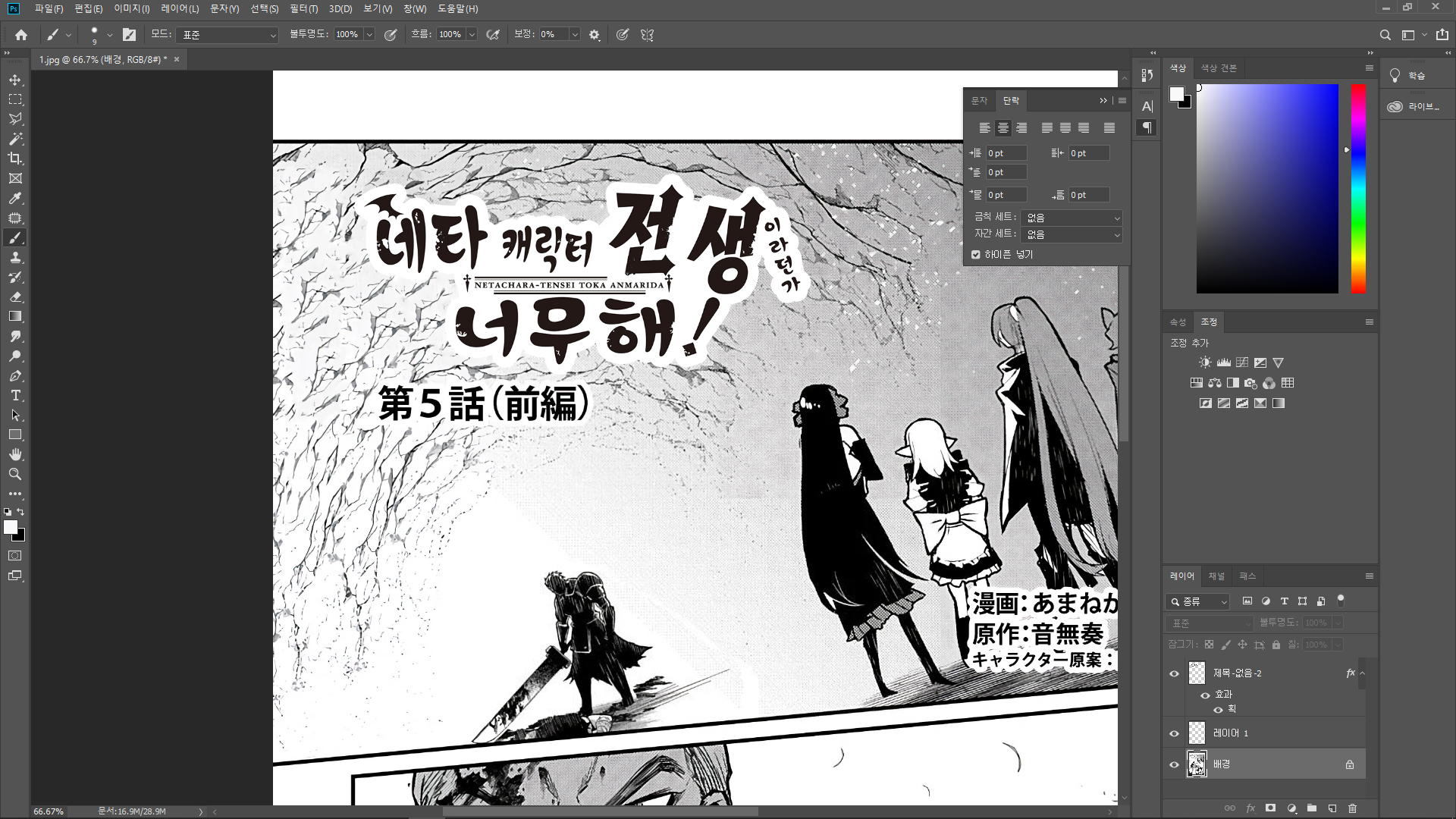The width and height of the screenshot is (1456, 819).
Task: Open the layer filter 종류 dropdown
Action: tap(1198, 601)
